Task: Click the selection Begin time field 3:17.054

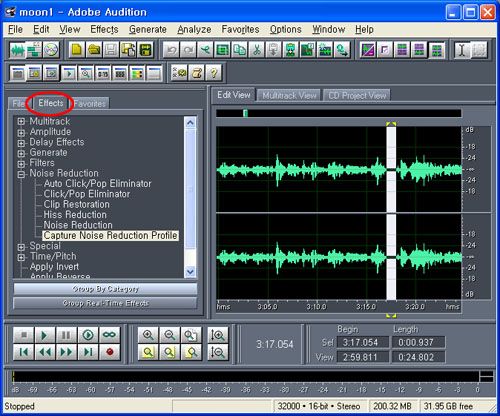Action: [363, 342]
